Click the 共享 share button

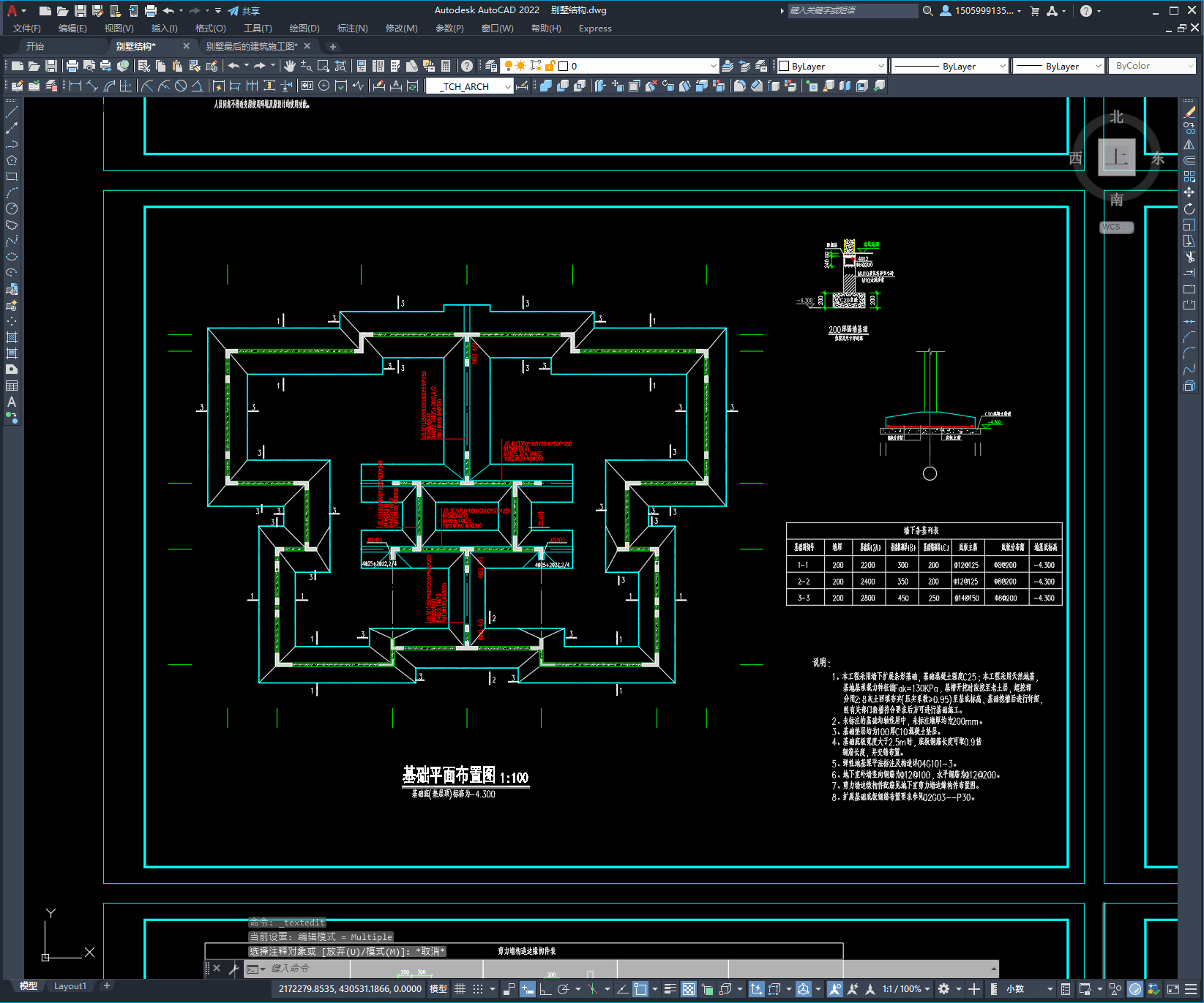pos(244,11)
